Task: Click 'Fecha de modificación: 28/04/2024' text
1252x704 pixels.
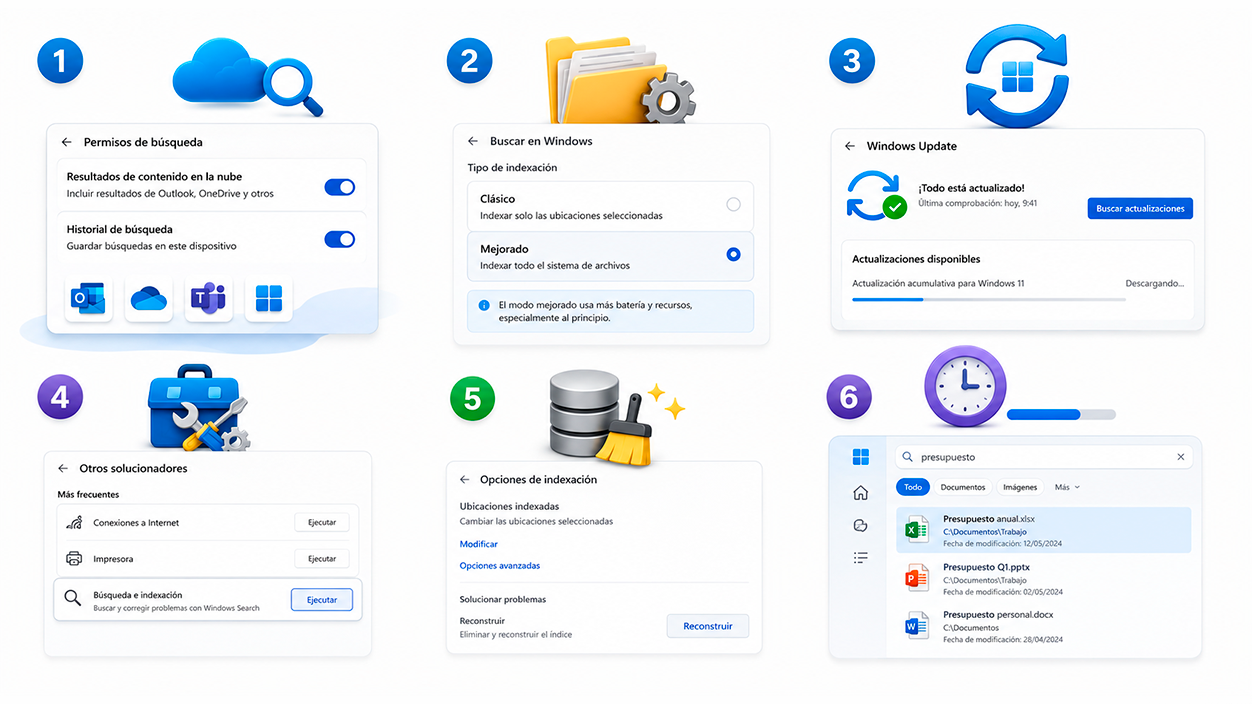Action: pyautogui.click(x=1003, y=639)
